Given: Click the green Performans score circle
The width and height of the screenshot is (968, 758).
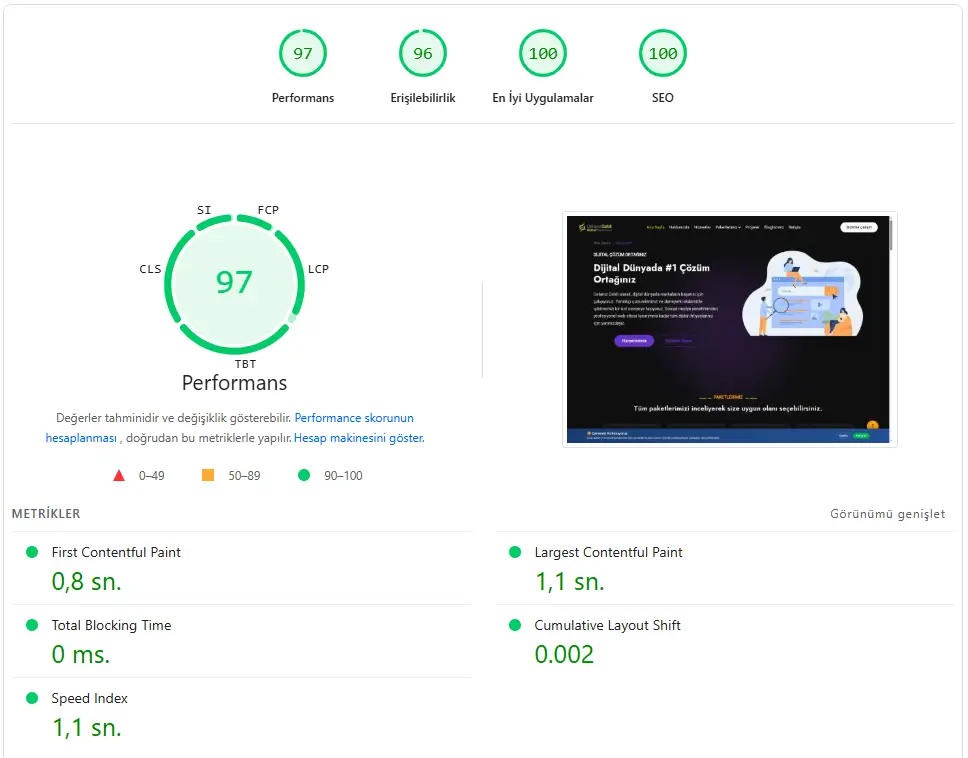Looking at the screenshot, I should (x=302, y=53).
